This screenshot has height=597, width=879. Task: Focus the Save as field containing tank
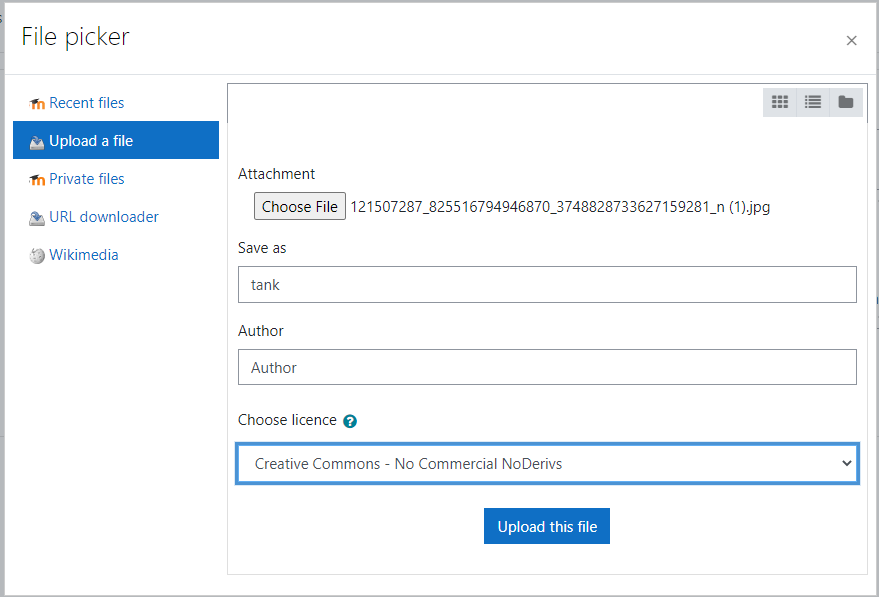(547, 285)
